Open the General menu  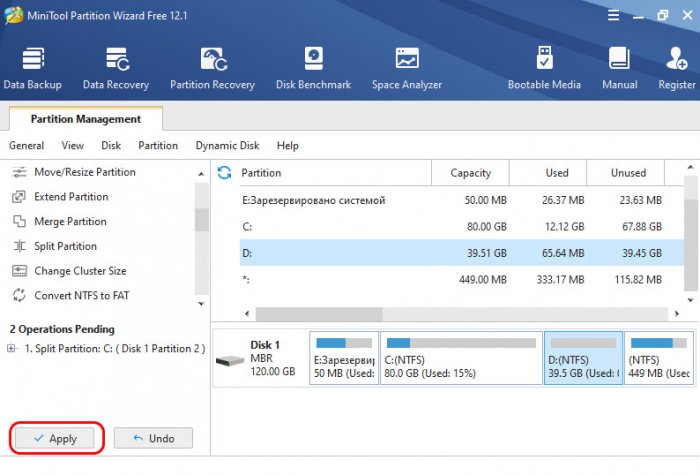click(x=26, y=146)
